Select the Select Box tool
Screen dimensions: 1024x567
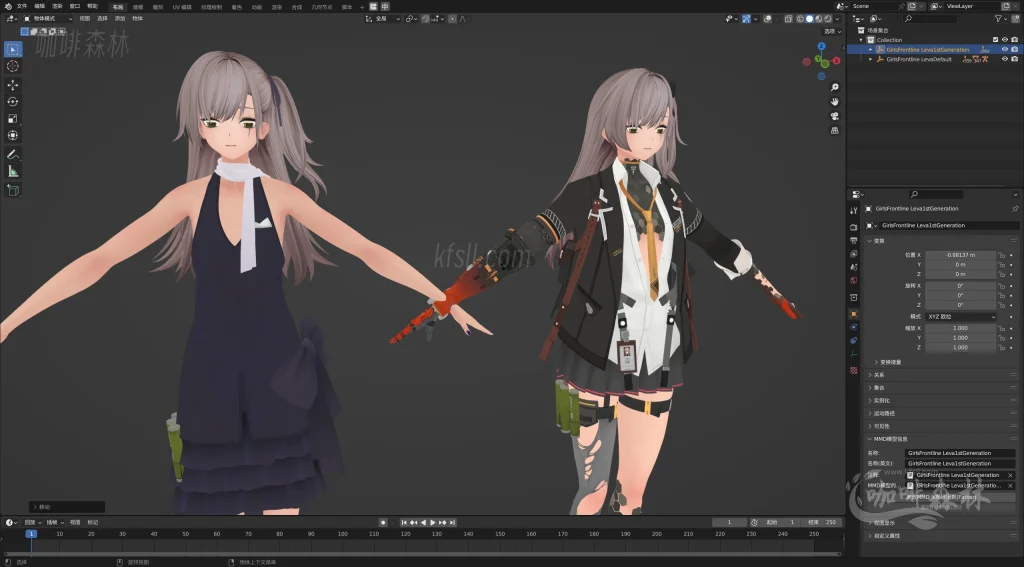pyautogui.click(x=13, y=49)
